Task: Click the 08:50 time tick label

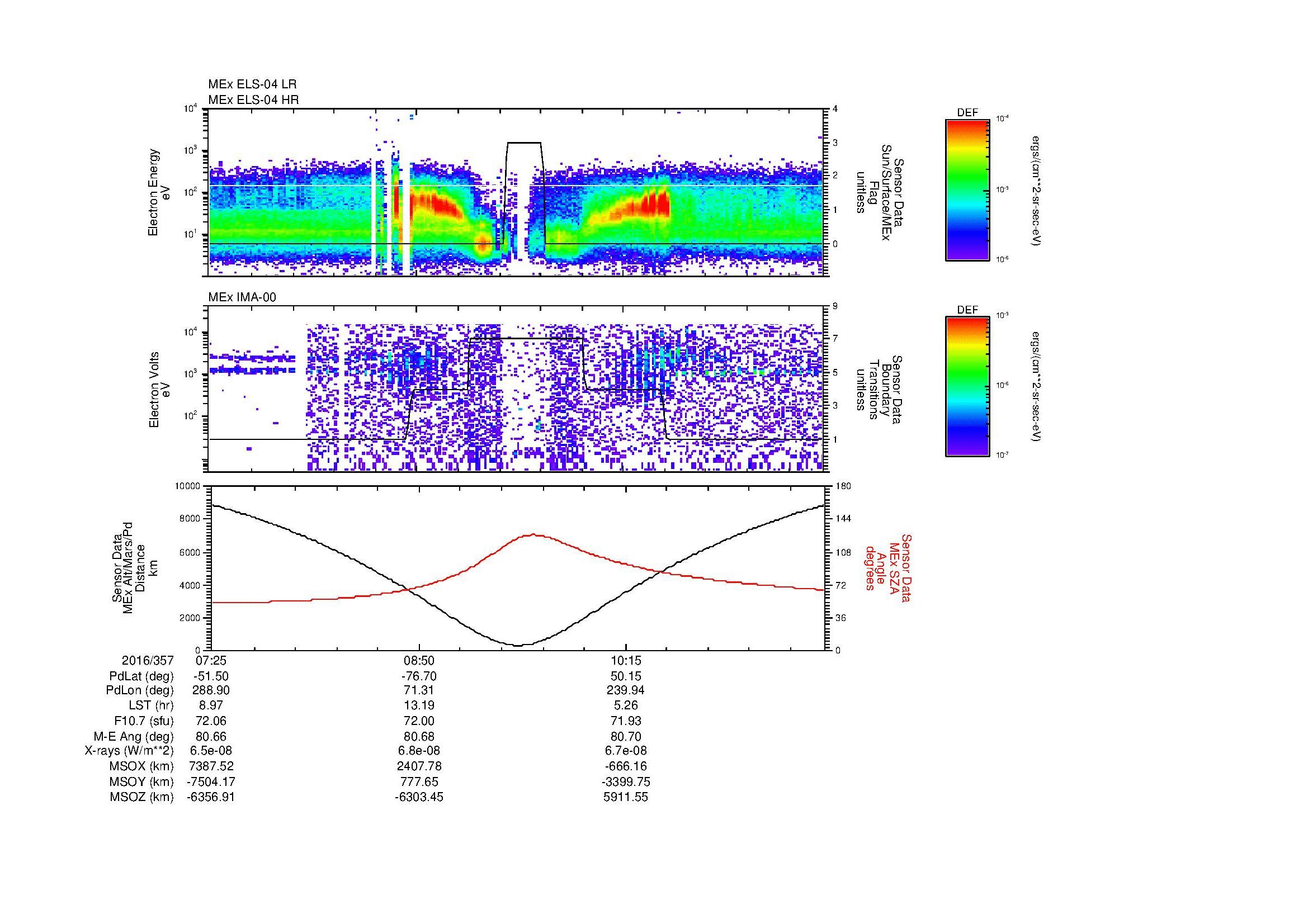Action: (419, 661)
